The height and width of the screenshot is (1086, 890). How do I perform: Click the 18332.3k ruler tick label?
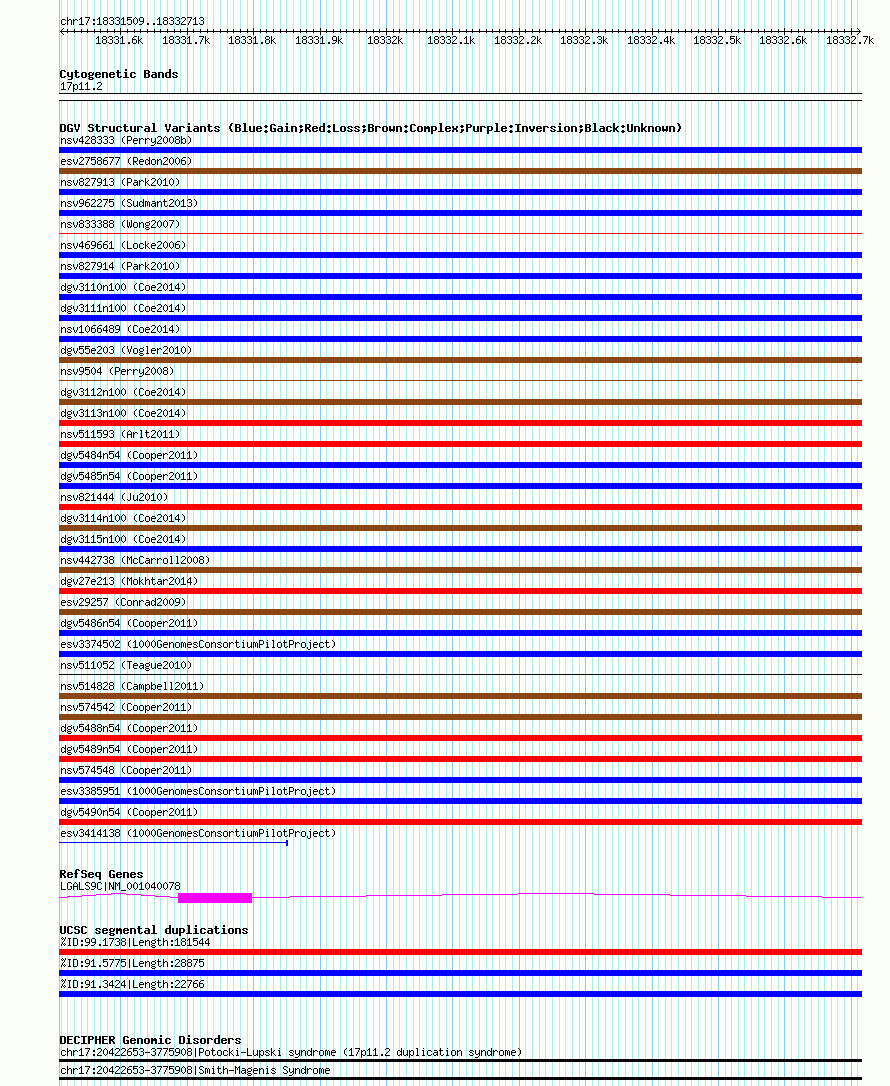(x=584, y=40)
